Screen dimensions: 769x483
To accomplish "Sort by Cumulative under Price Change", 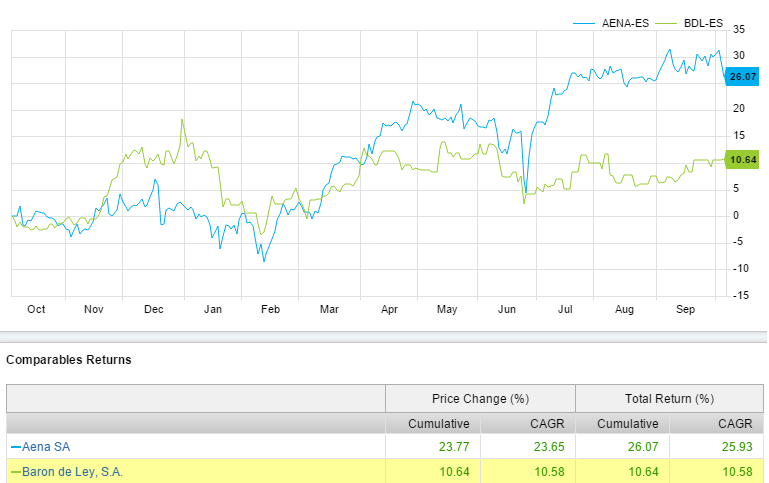I will 438,424.
